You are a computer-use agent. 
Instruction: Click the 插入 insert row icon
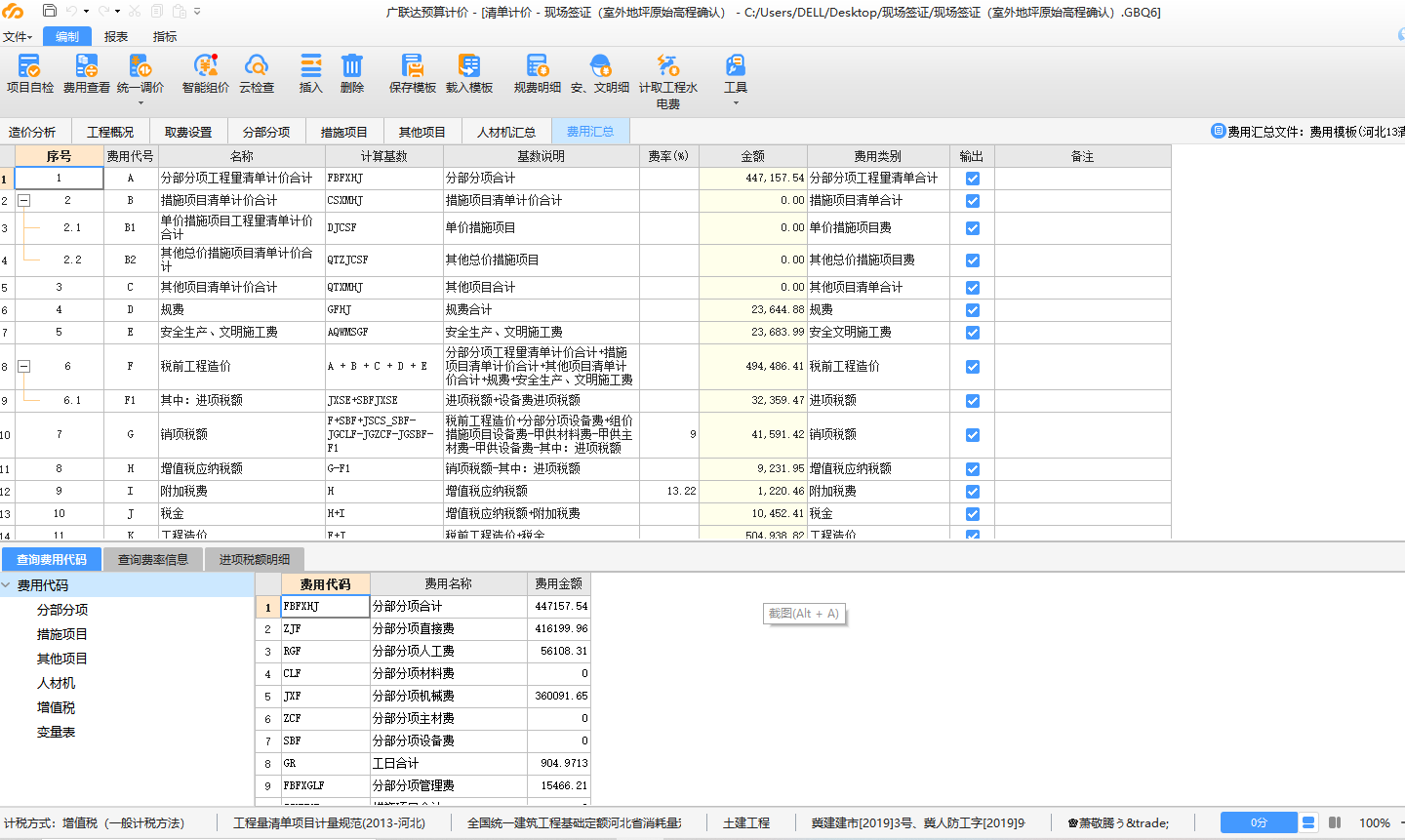(x=310, y=66)
